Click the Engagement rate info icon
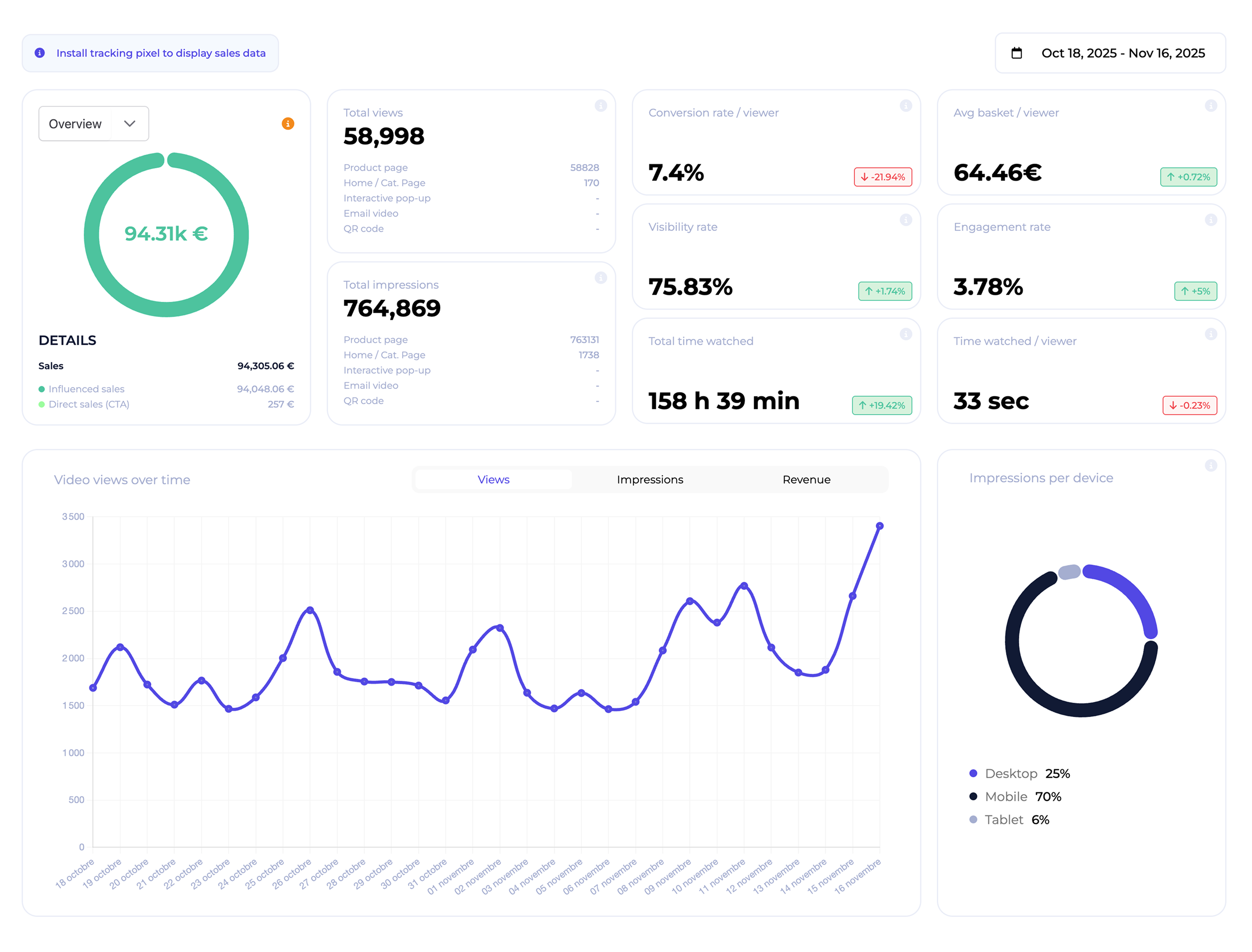 (x=1210, y=220)
